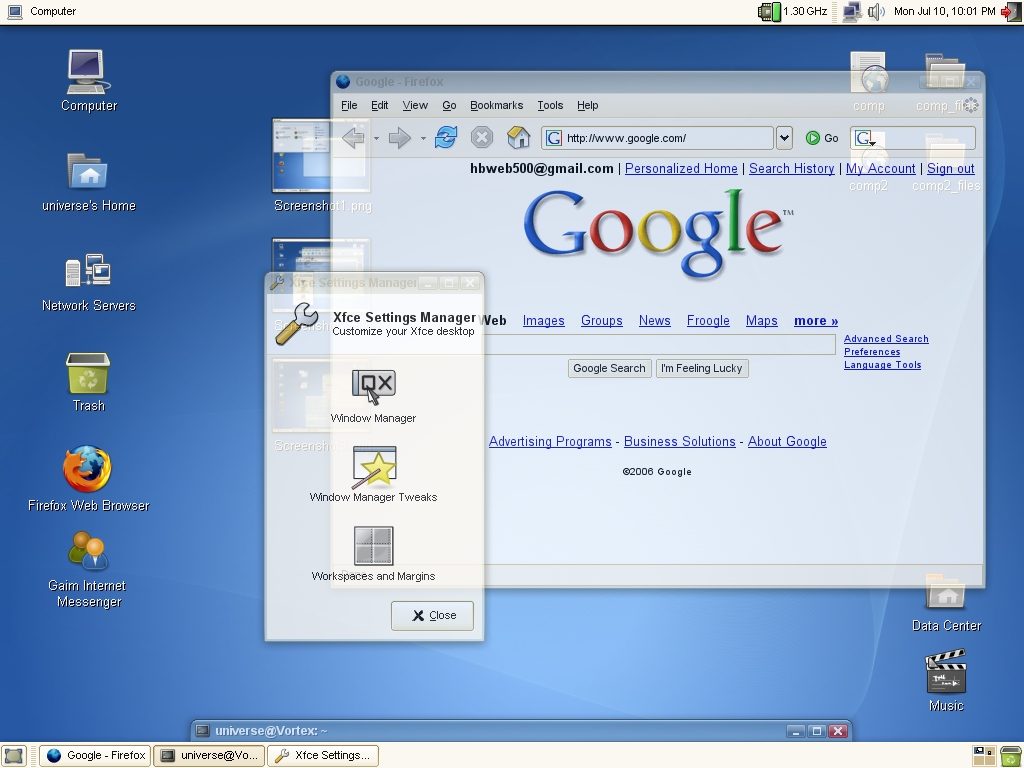The width and height of the screenshot is (1024, 768).
Task: Click Advanced Search link
Action: tap(886, 338)
